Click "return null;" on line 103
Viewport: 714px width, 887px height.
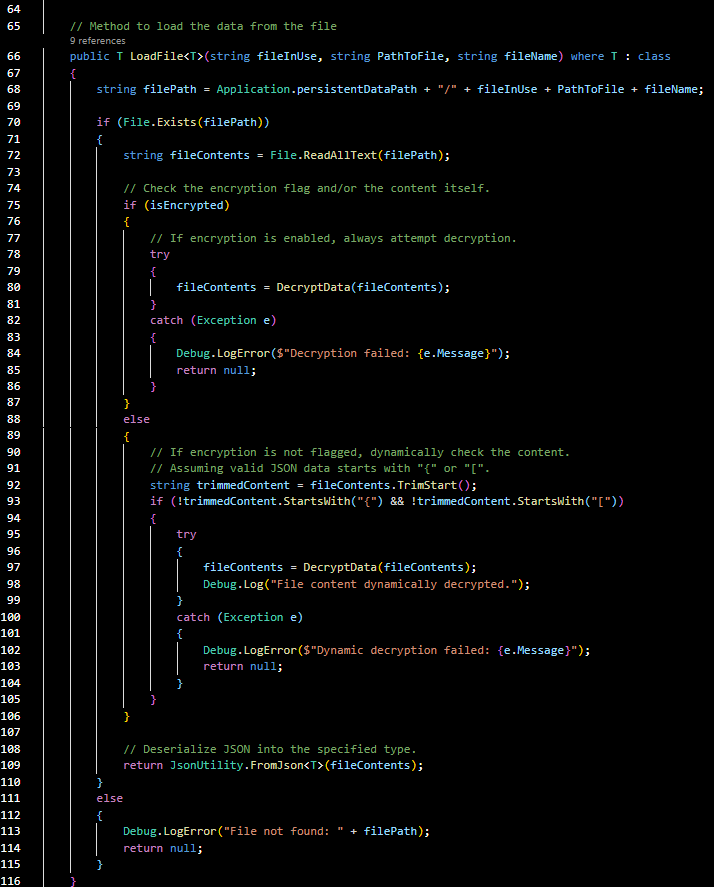(243, 666)
